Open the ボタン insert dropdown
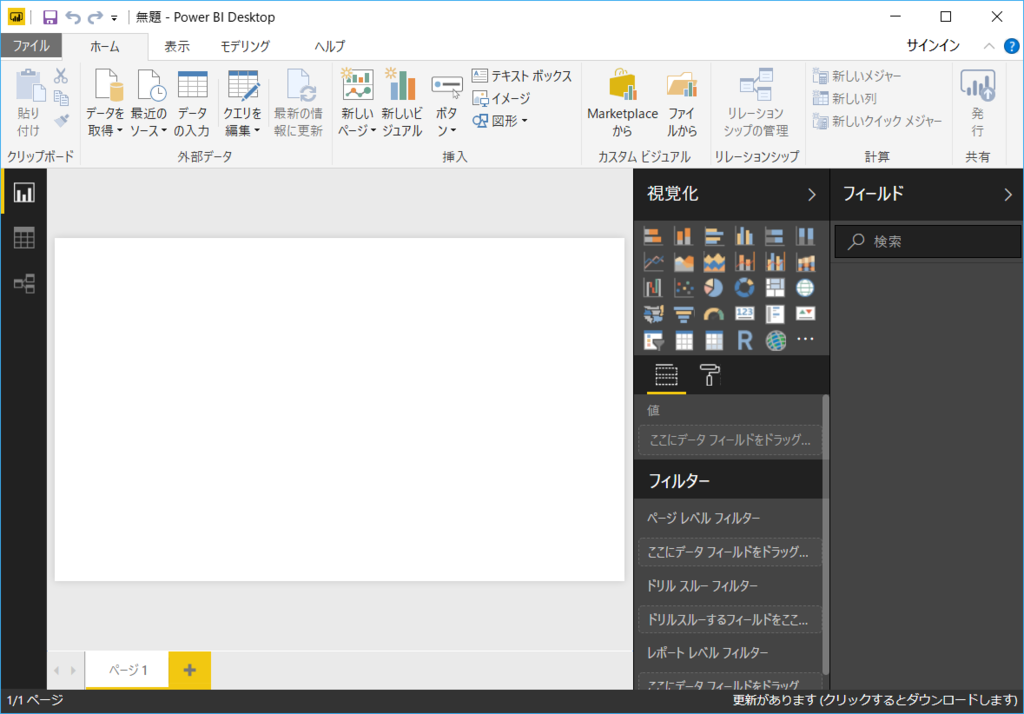This screenshot has height=714, width=1024. [447, 103]
